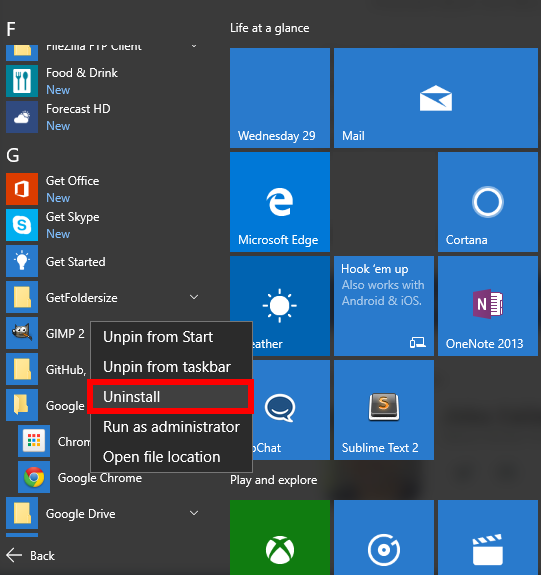Open the Microsoft Edge tile
Screen dimensions: 541x575
280,202
